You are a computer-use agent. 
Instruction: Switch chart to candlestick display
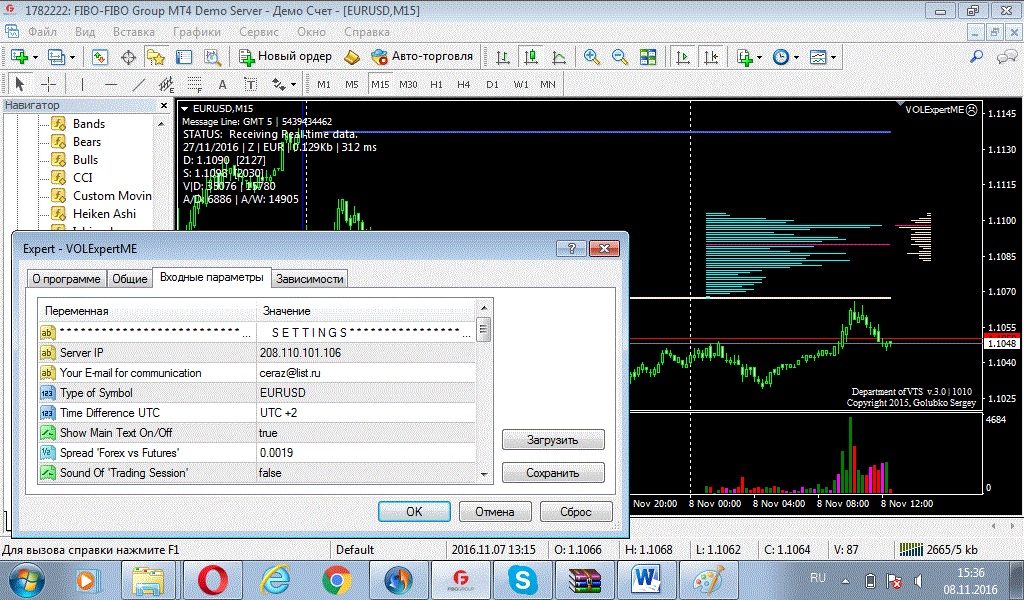tap(531, 57)
